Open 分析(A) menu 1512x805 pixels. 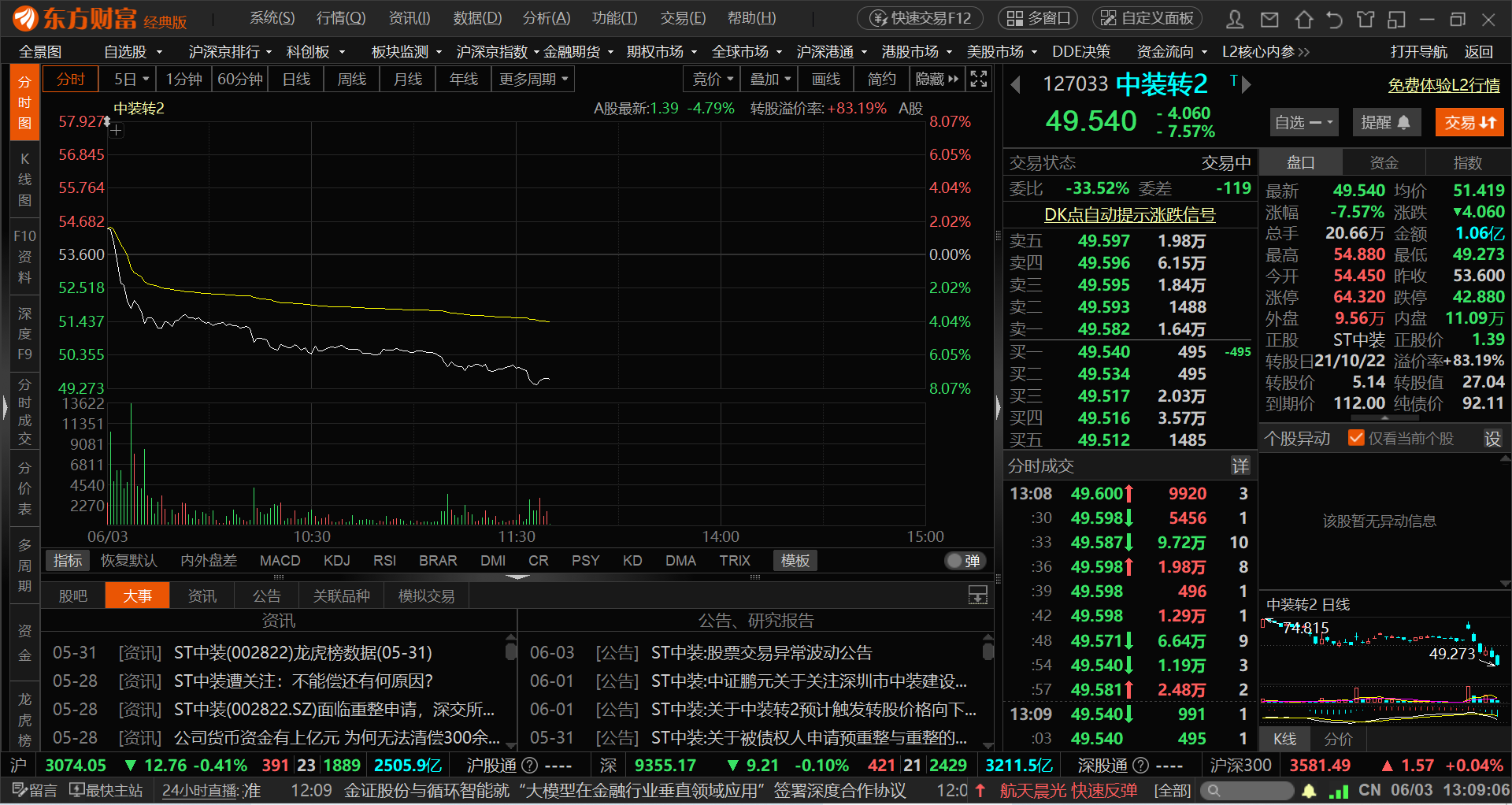tap(547, 18)
